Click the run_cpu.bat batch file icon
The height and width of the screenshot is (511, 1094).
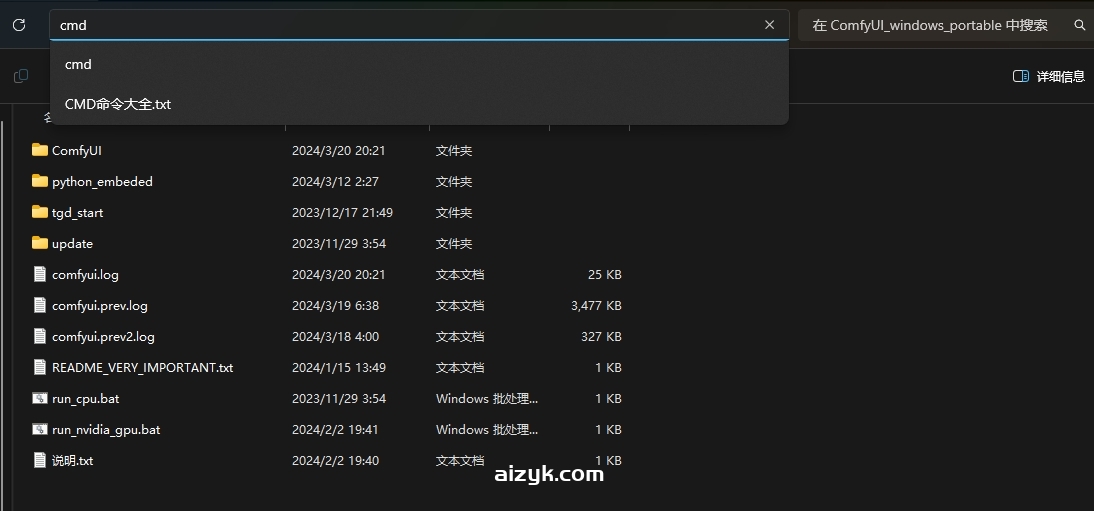pyautogui.click(x=40, y=399)
